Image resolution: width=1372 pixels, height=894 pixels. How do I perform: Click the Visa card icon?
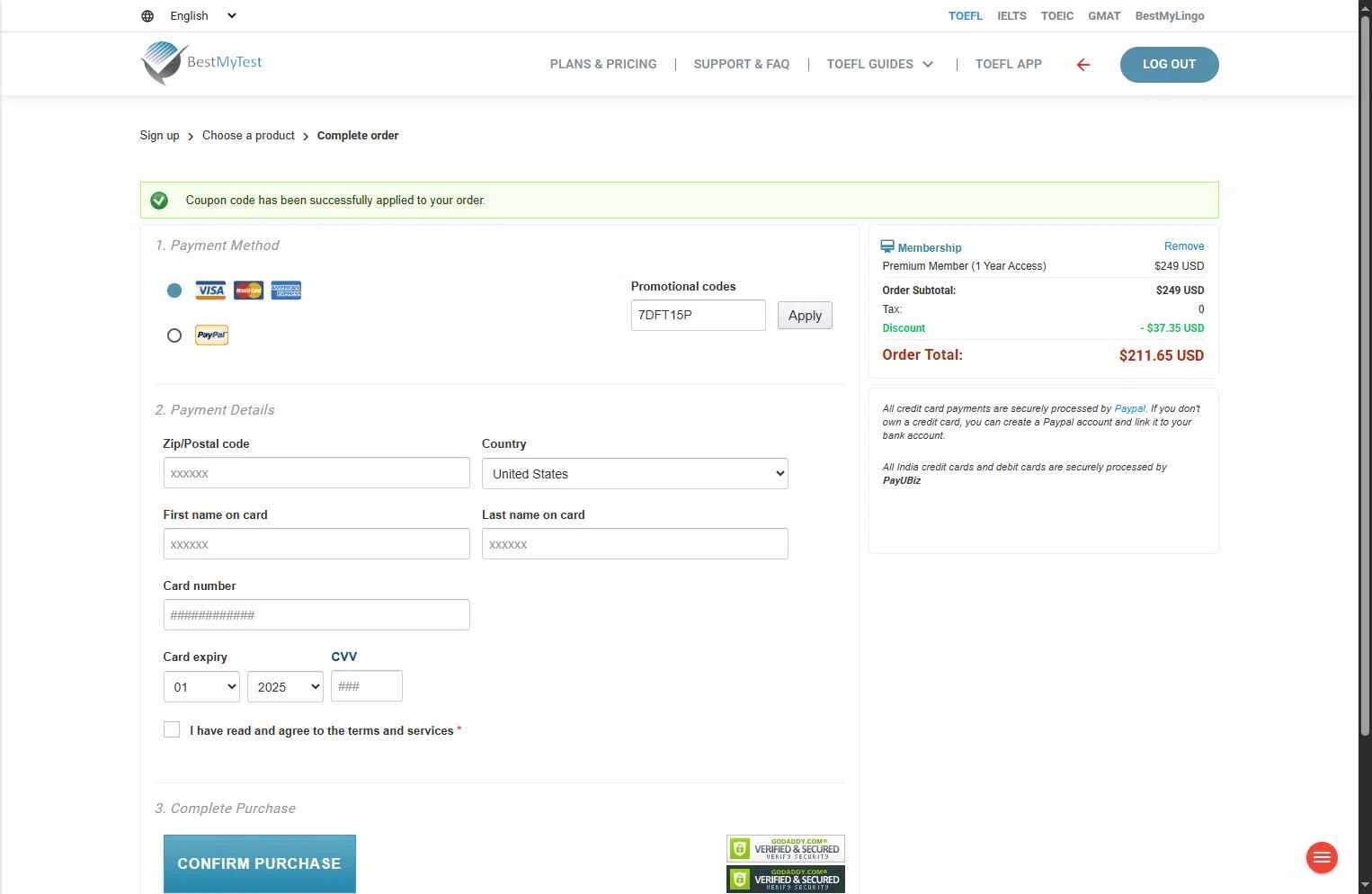[211, 291]
